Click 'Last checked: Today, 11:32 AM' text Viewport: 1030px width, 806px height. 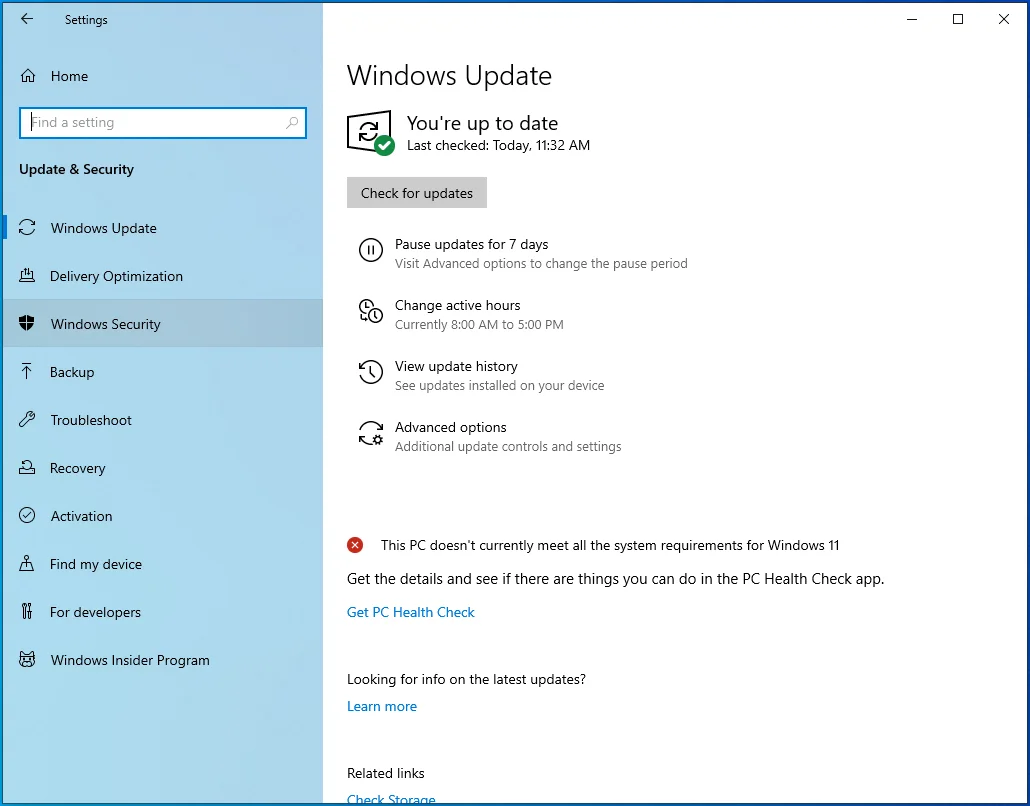(x=498, y=145)
